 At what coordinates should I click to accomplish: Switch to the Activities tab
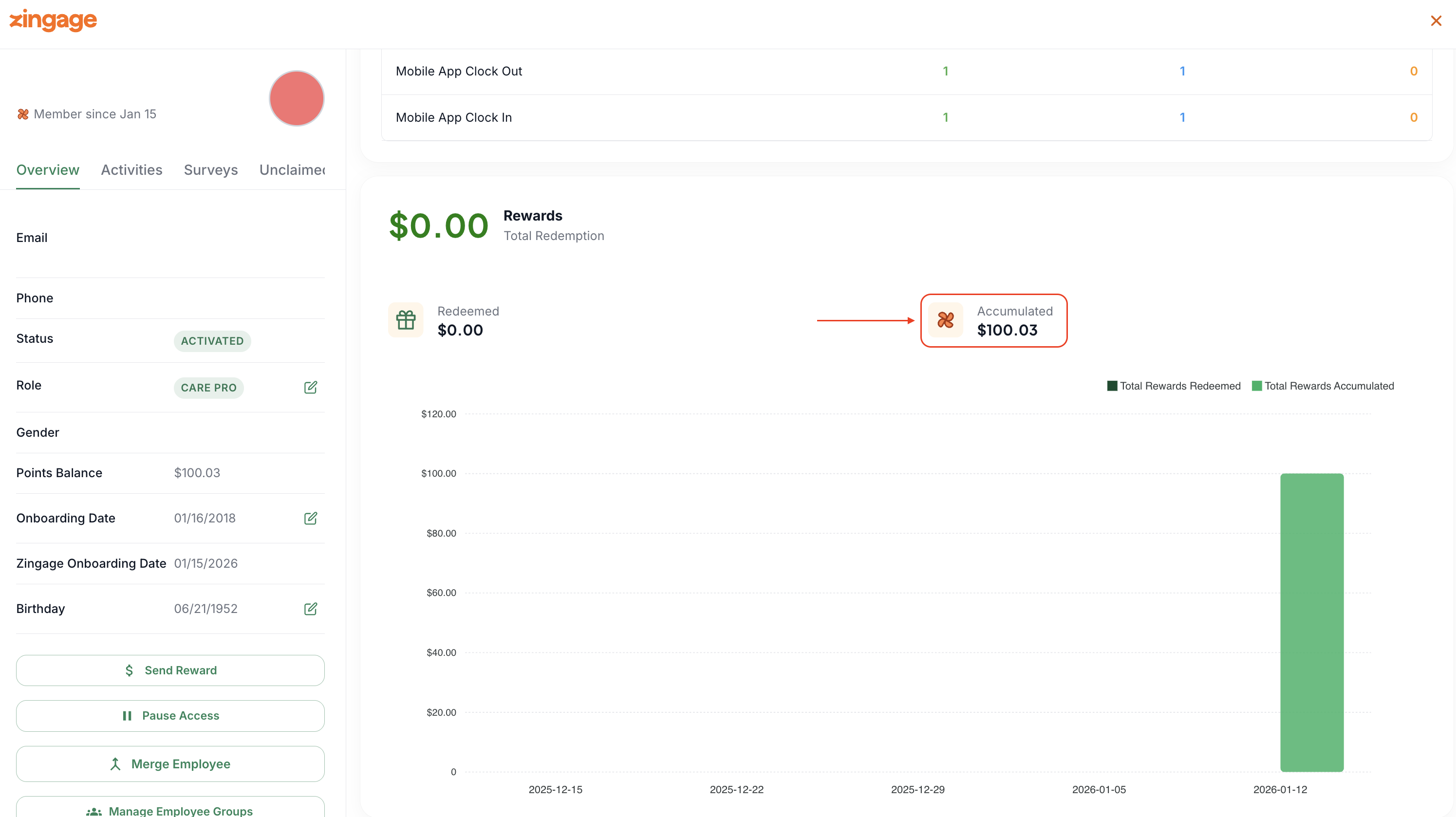tap(131, 170)
